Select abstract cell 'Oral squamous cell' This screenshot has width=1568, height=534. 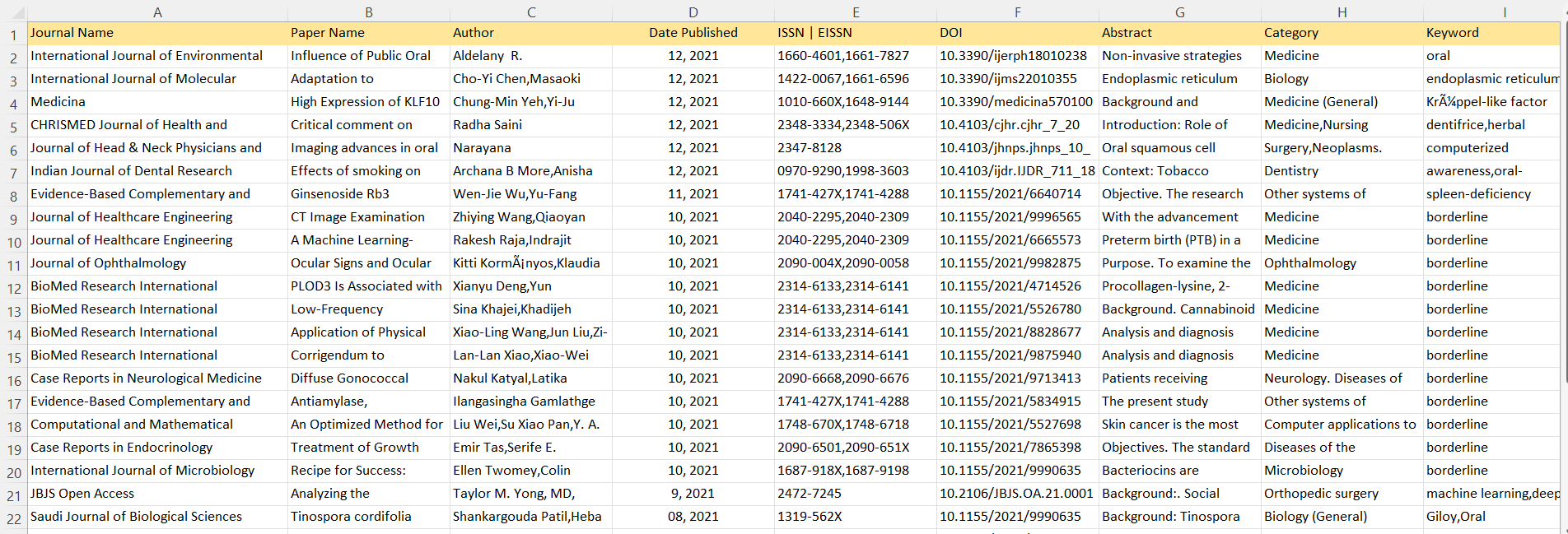point(1180,148)
